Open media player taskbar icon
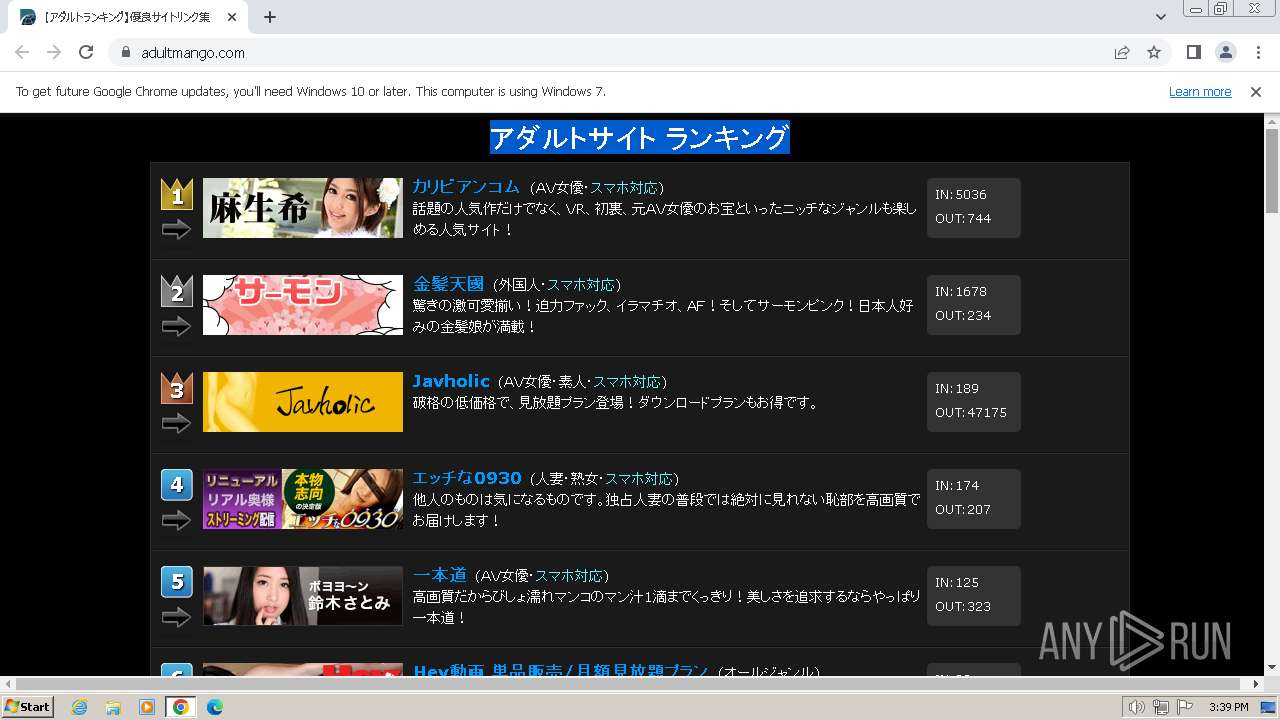 (x=147, y=707)
